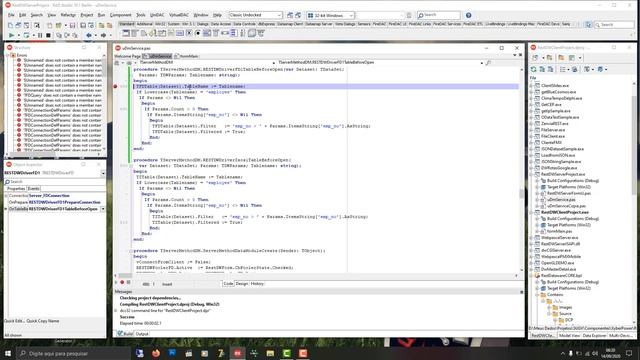
Task: Click the Program Reset stop button
Action: click(x=48, y=36)
